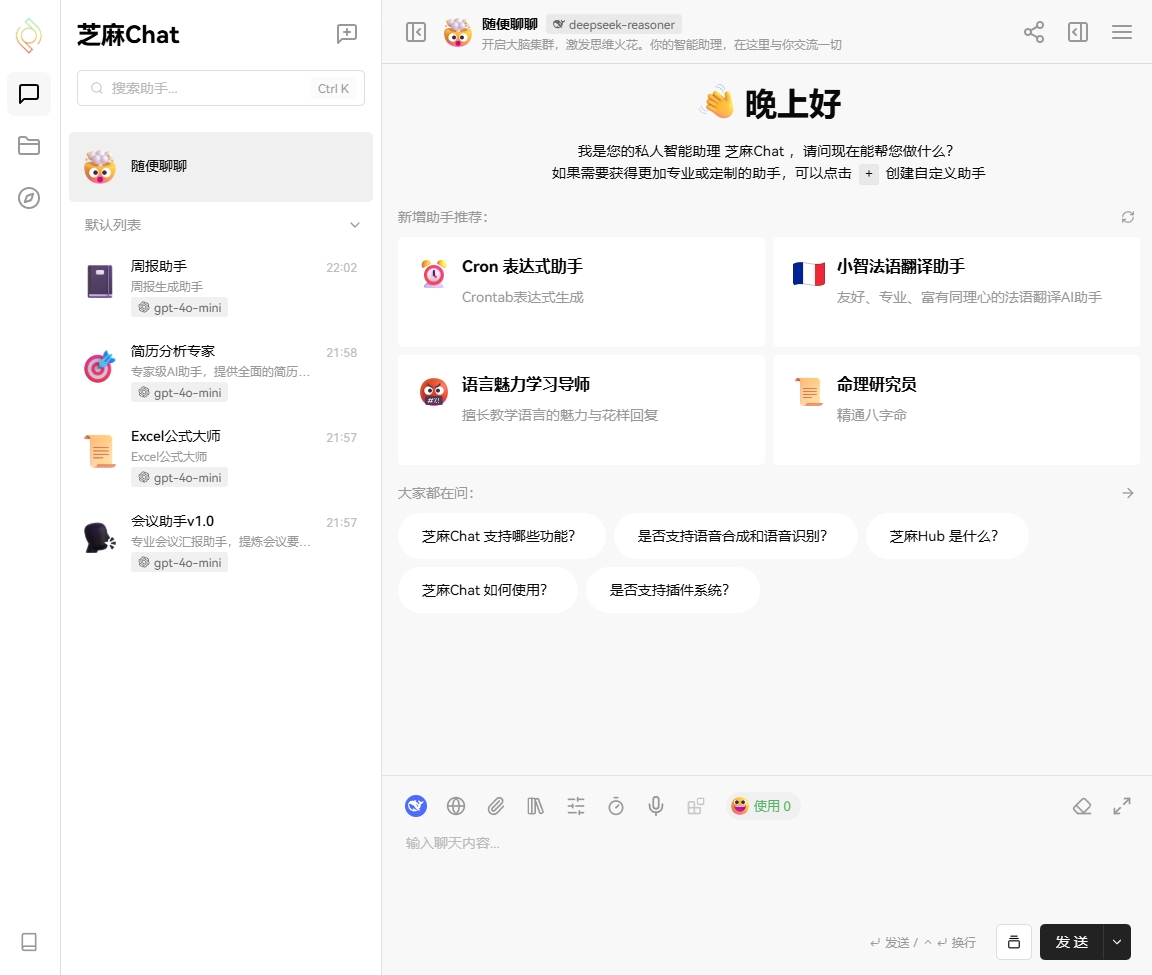Click the Excel公式大师 gpt-4o-mini model tag
This screenshot has height=975, width=1152.
click(179, 478)
